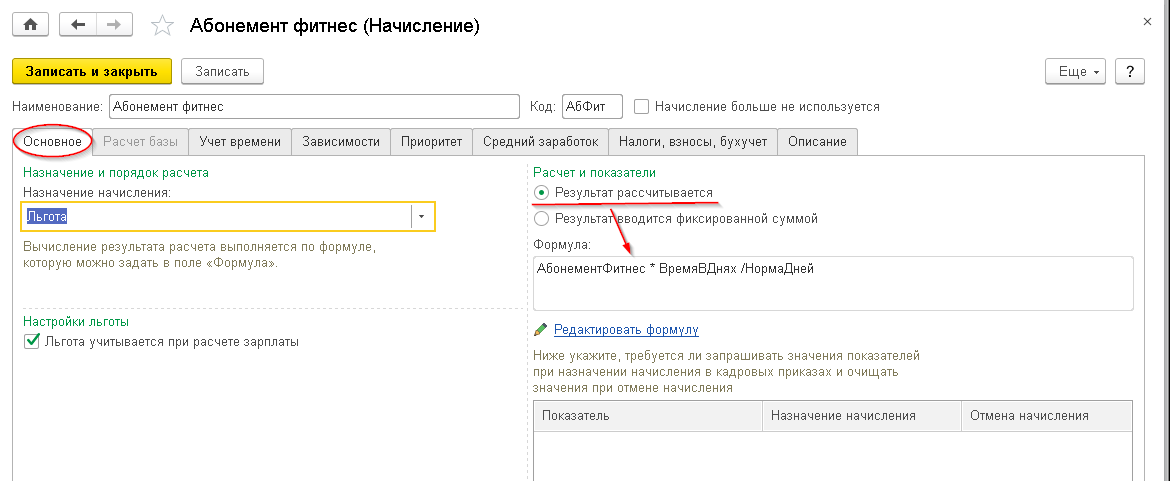Viewport: 1170px width, 481px height.
Task: Close the form with the X icon
Action: tap(1148, 23)
